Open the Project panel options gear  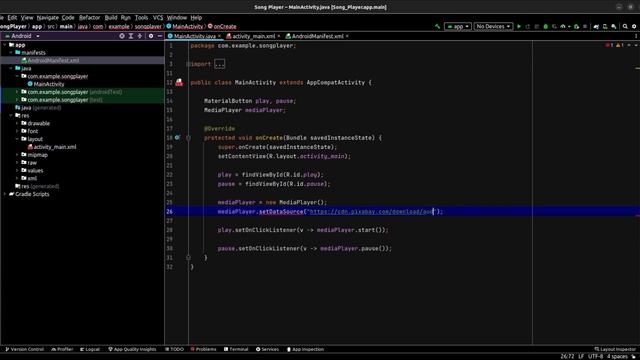coord(151,36)
